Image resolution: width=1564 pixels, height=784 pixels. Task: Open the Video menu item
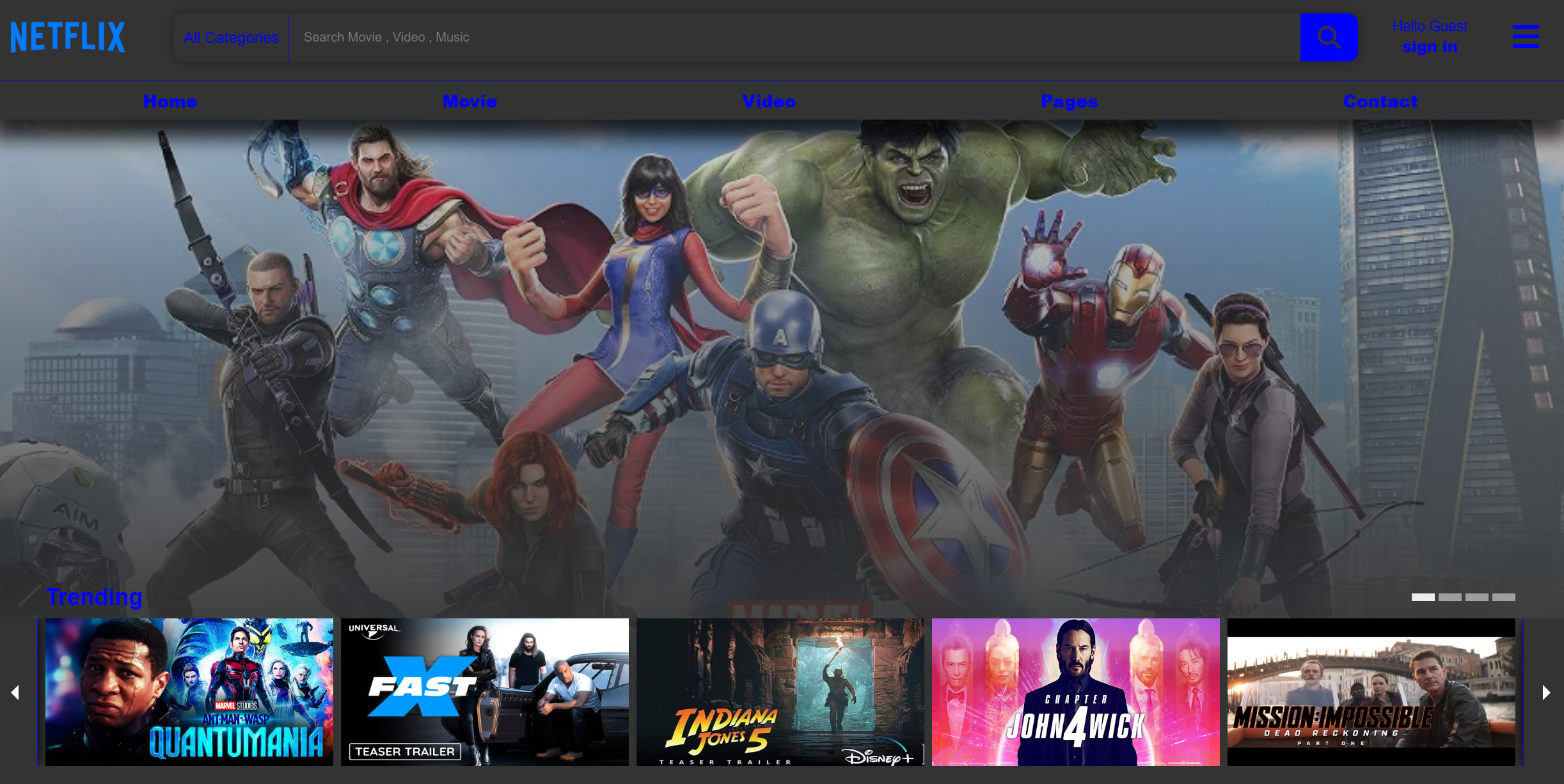[769, 101]
